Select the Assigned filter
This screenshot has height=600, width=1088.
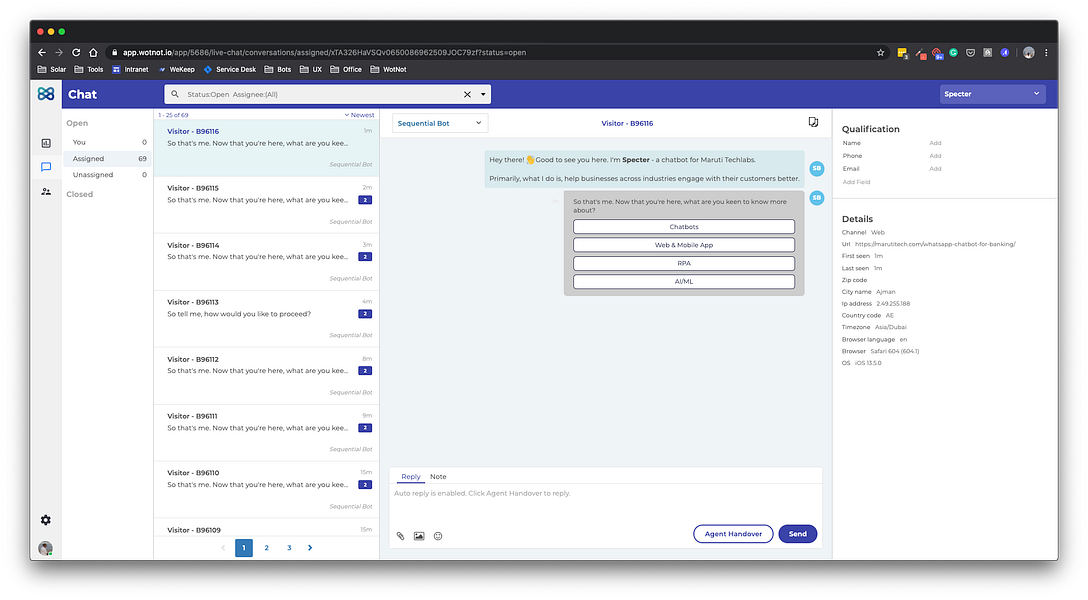pyautogui.click(x=108, y=159)
